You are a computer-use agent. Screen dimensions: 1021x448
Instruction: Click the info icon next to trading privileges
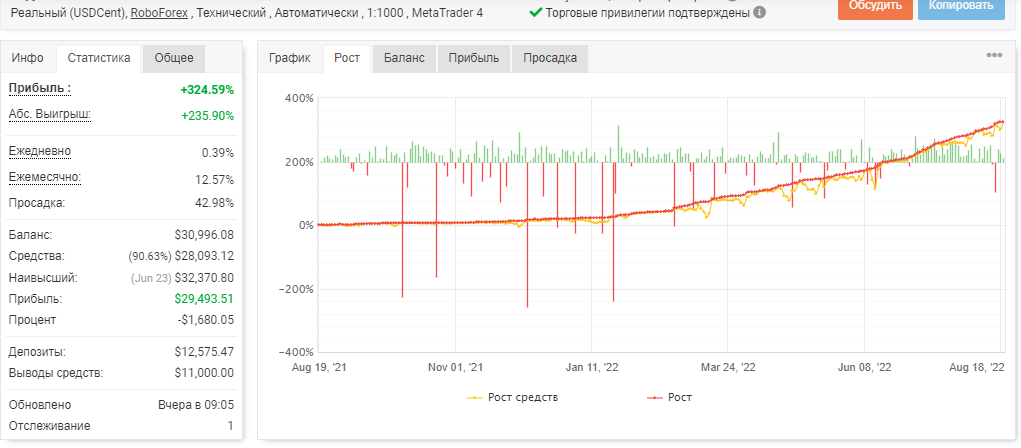[x=760, y=12]
